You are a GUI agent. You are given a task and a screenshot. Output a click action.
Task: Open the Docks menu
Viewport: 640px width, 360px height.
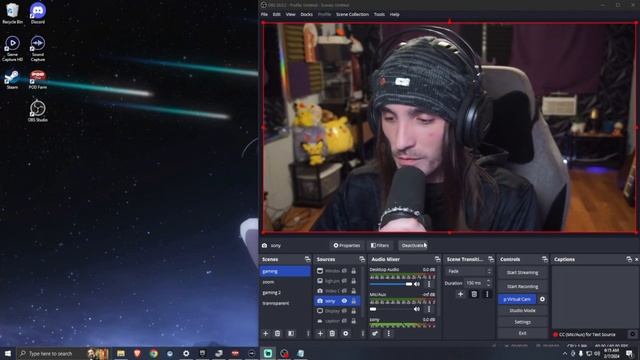307,14
